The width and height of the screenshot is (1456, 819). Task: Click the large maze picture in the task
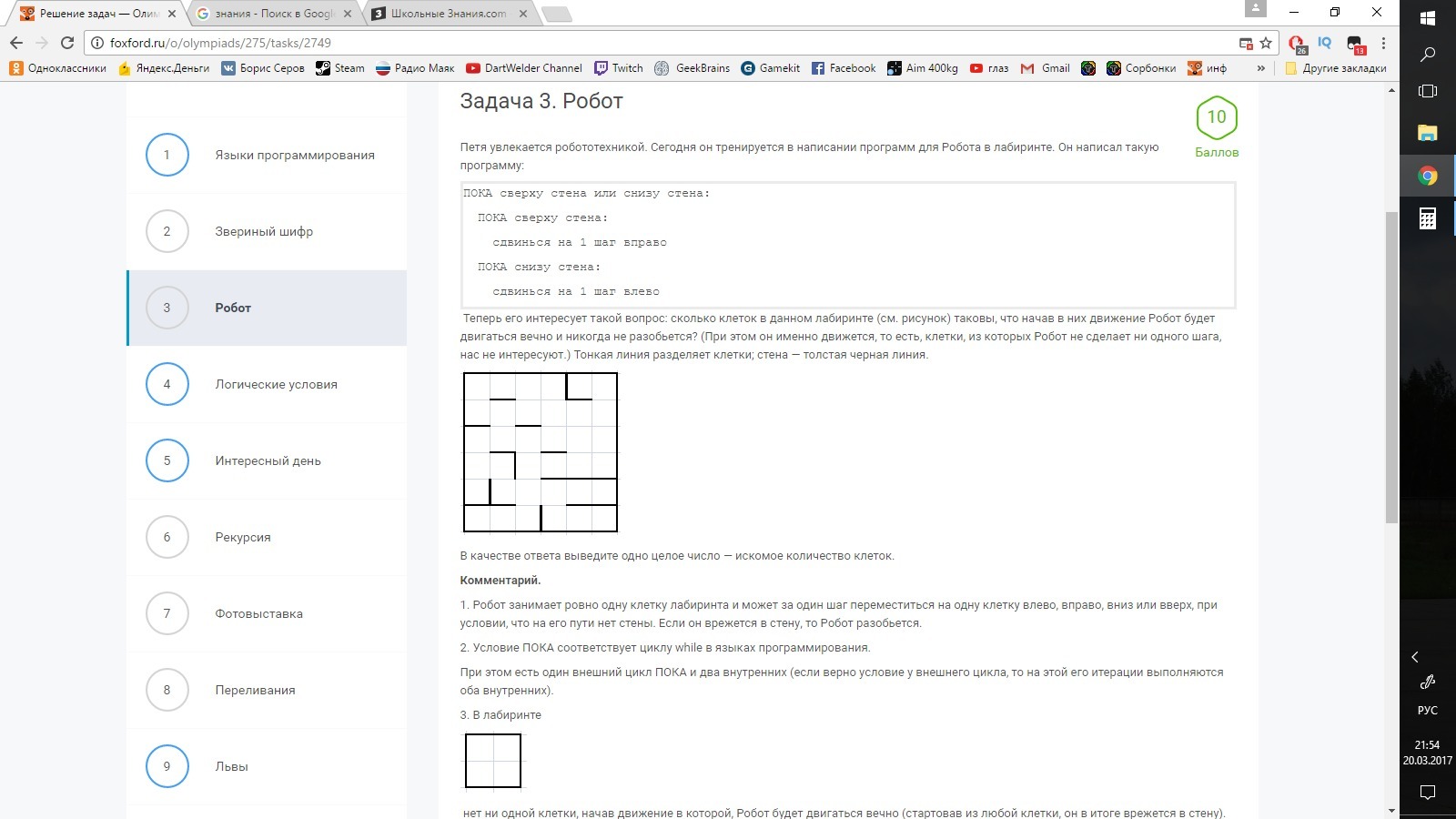click(x=541, y=452)
